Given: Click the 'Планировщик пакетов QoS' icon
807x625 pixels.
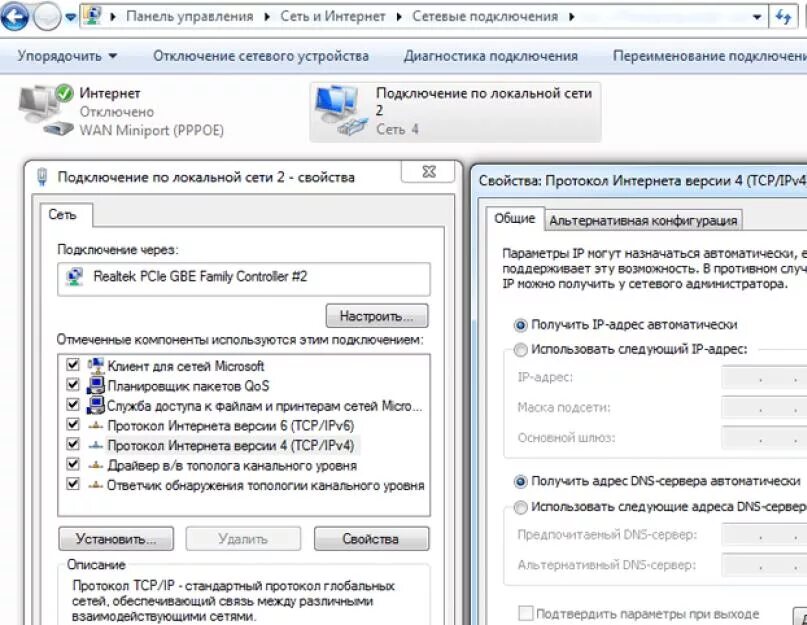Looking at the screenshot, I should [x=96, y=386].
